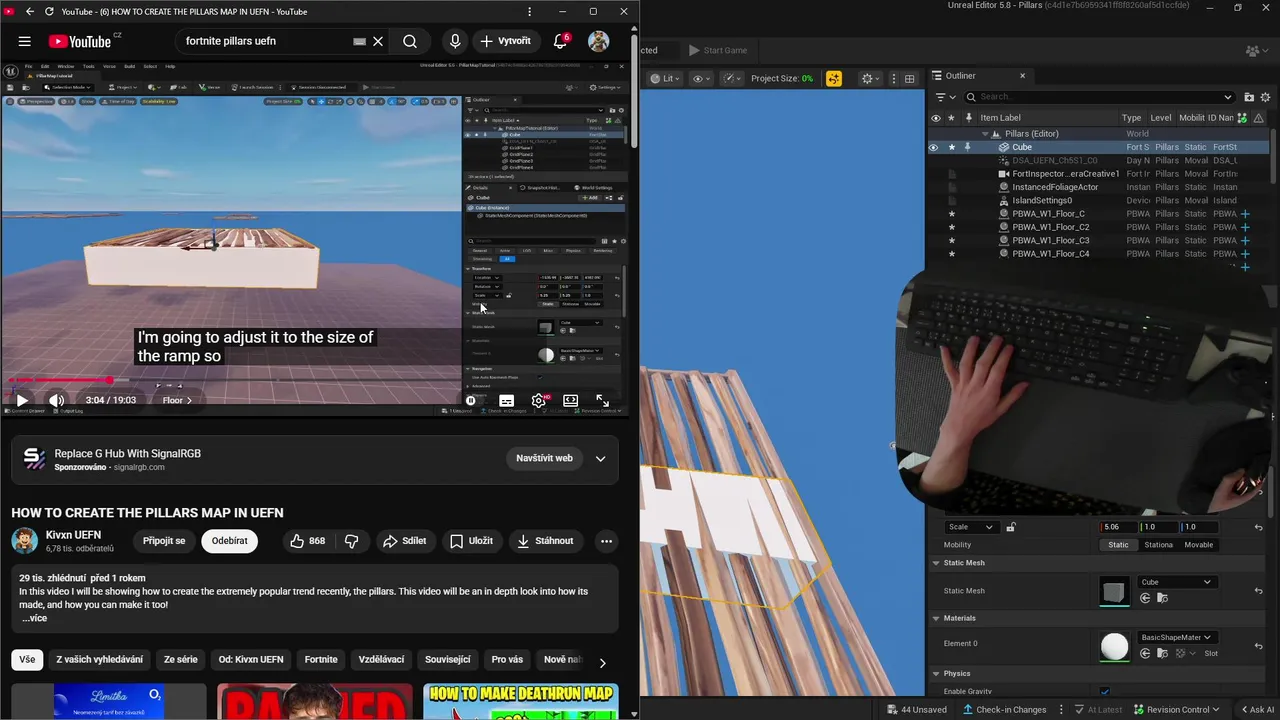Screen dimensions: 1280x720
Task: Visit sponsor site via Navštívit web
Action: pyautogui.click(x=544, y=458)
